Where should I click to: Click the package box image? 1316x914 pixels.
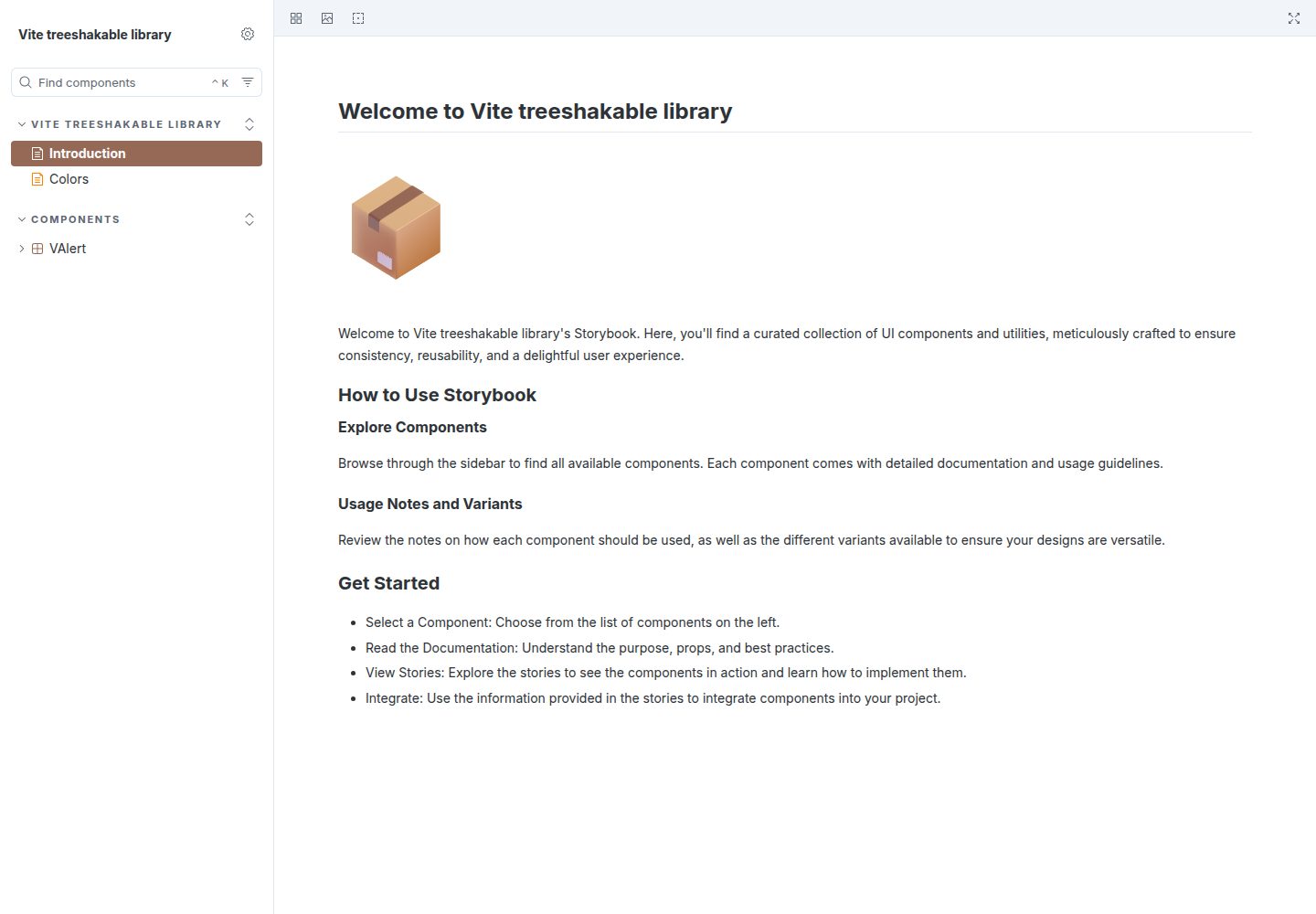coord(396,228)
